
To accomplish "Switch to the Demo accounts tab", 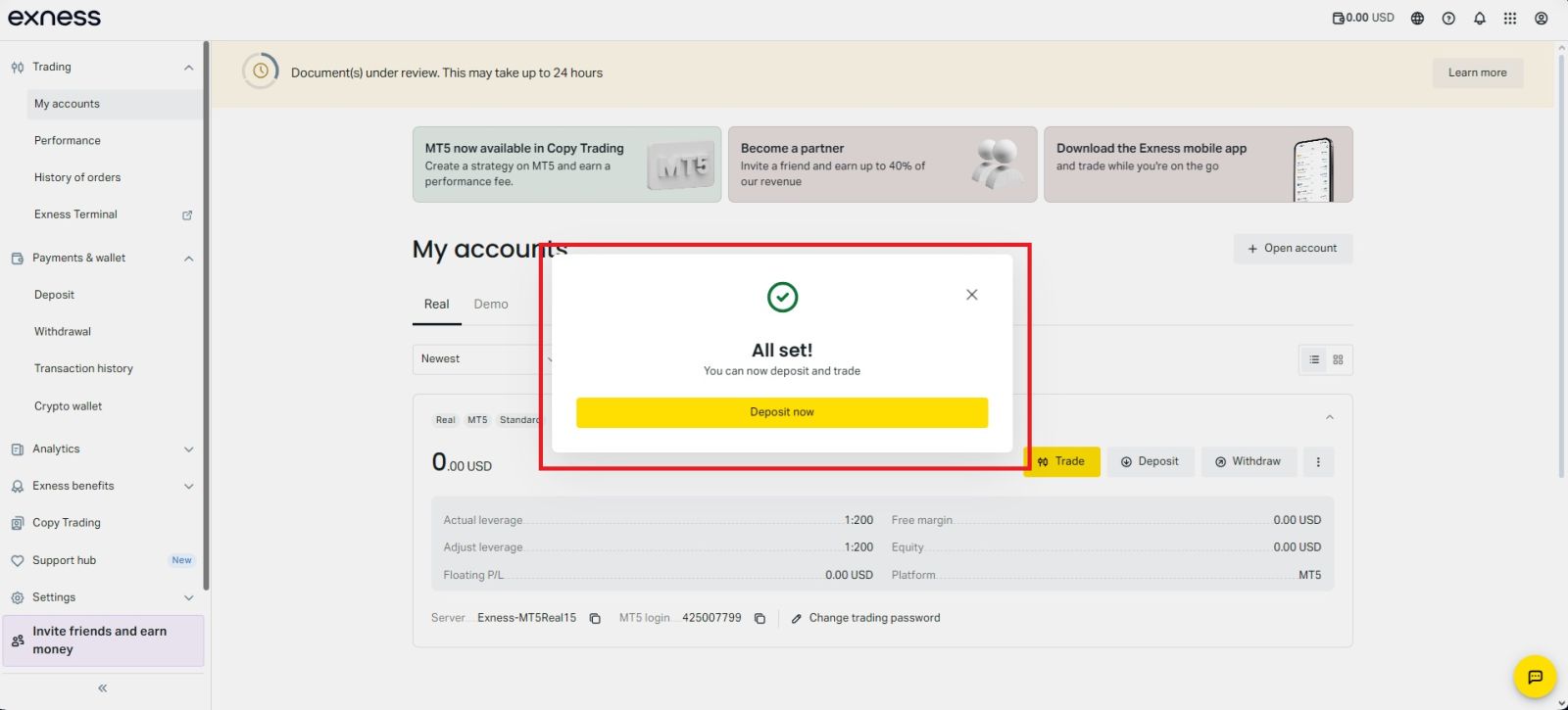I will 491,304.
